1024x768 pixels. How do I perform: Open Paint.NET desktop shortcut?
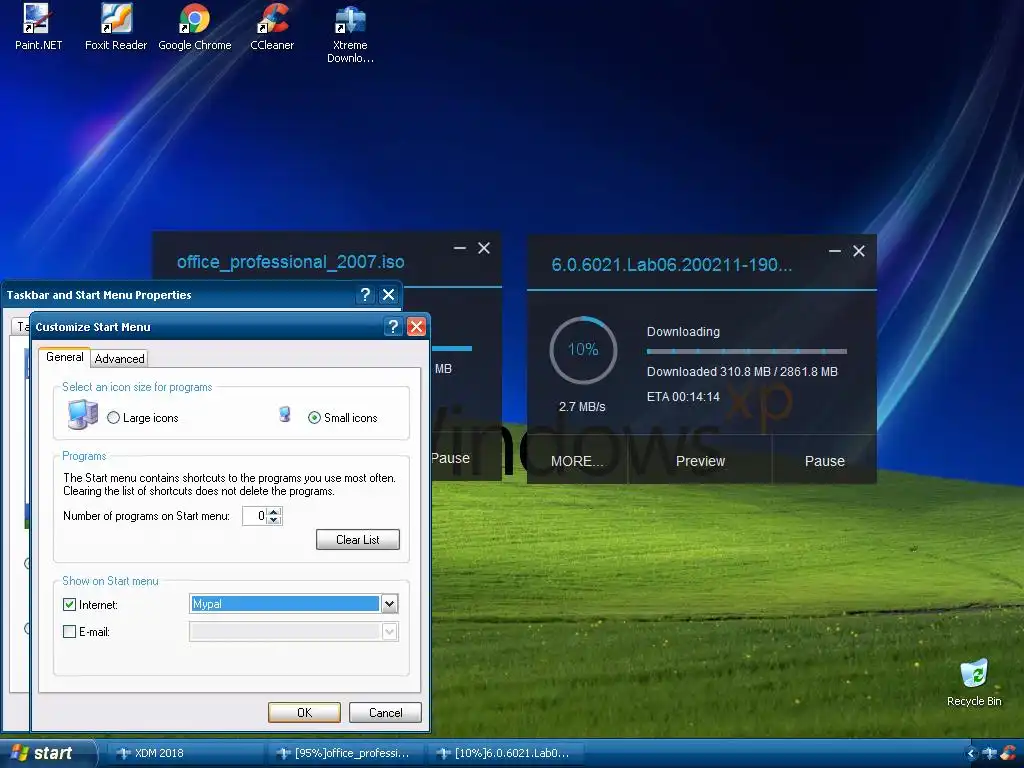pos(38,27)
